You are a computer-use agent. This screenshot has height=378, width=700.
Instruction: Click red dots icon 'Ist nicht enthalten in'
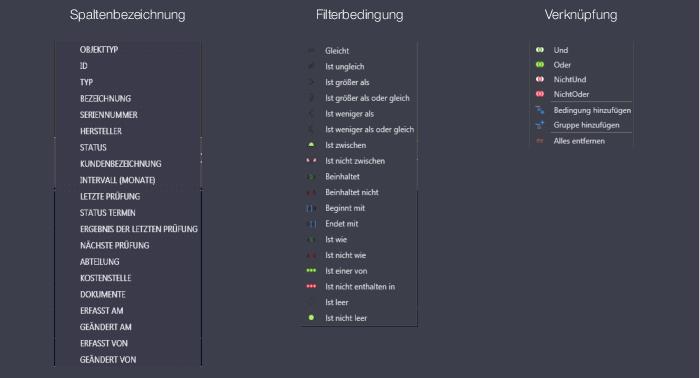311,286
